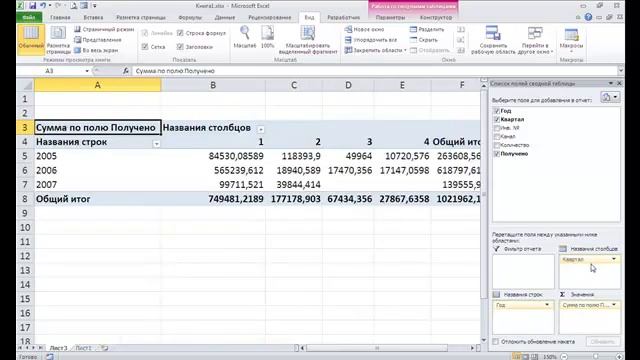Open Представления custom views
Viewport: 640px width, 360px height.
98,40
